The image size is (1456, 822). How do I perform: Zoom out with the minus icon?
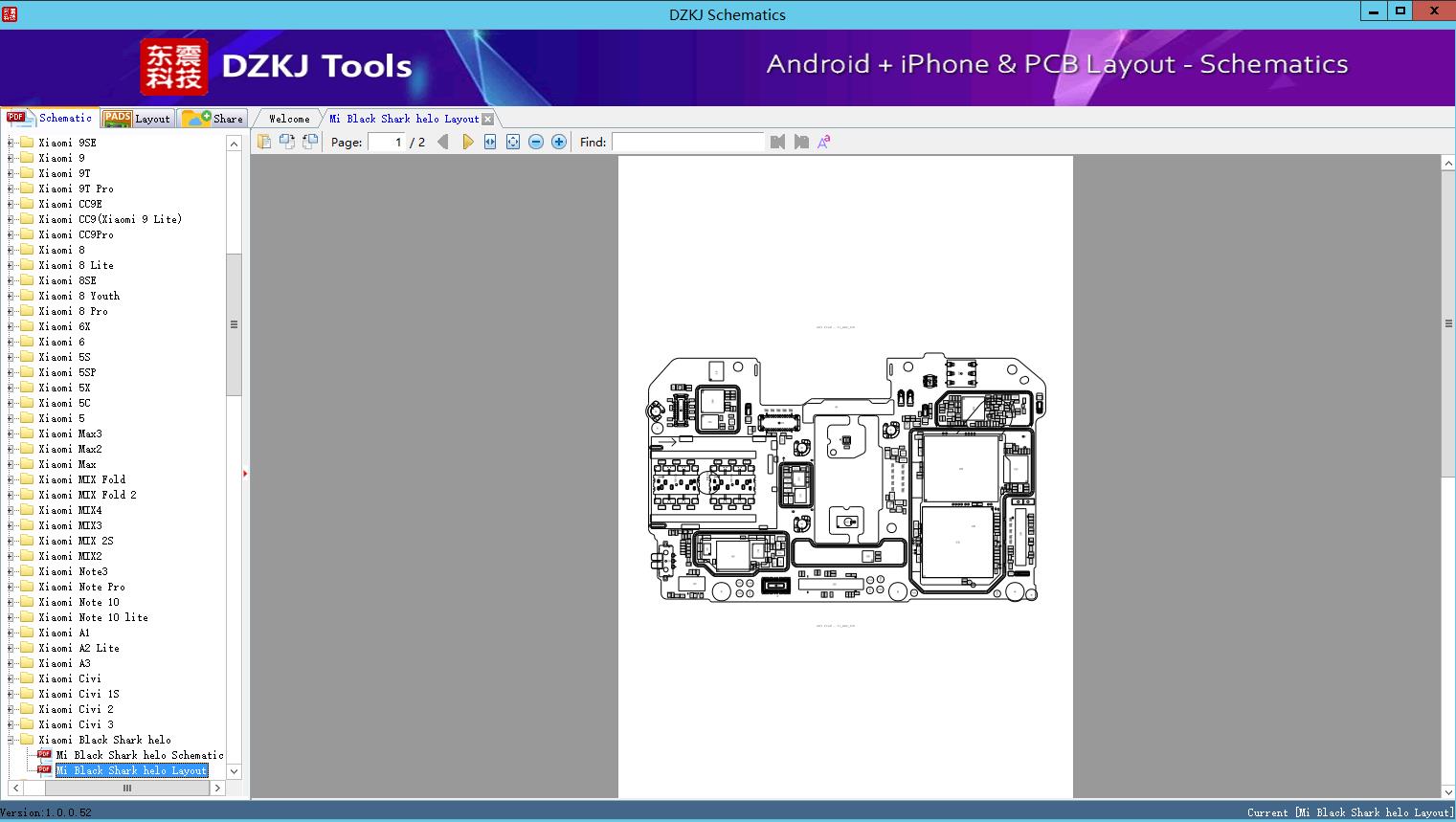click(x=536, y=142)
